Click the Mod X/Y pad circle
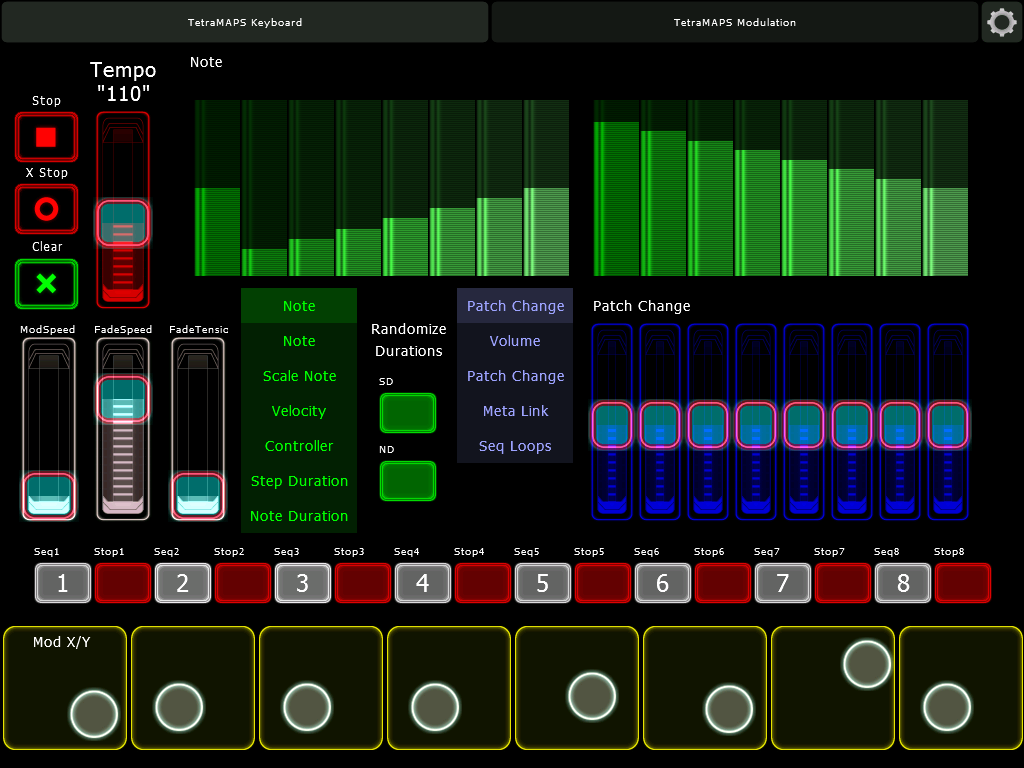The height and width of the screenshot is (768, 1024). [95, 714]
